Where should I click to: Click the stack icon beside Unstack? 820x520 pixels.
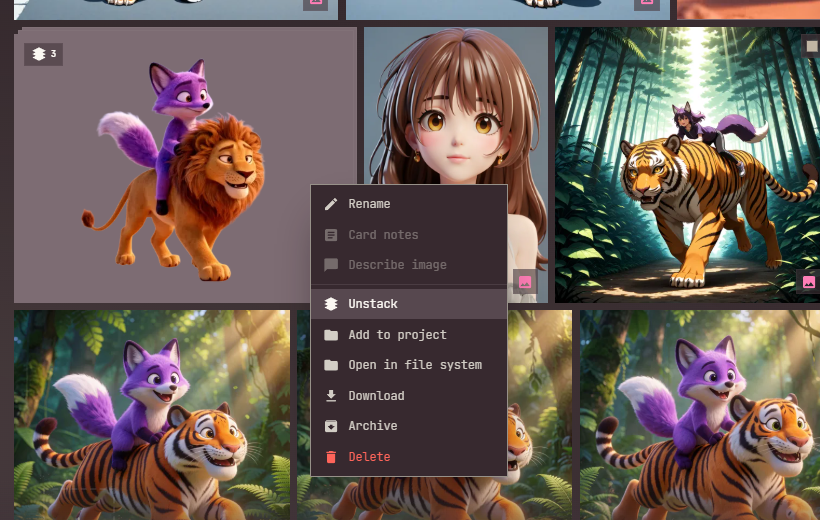[331, 304]
